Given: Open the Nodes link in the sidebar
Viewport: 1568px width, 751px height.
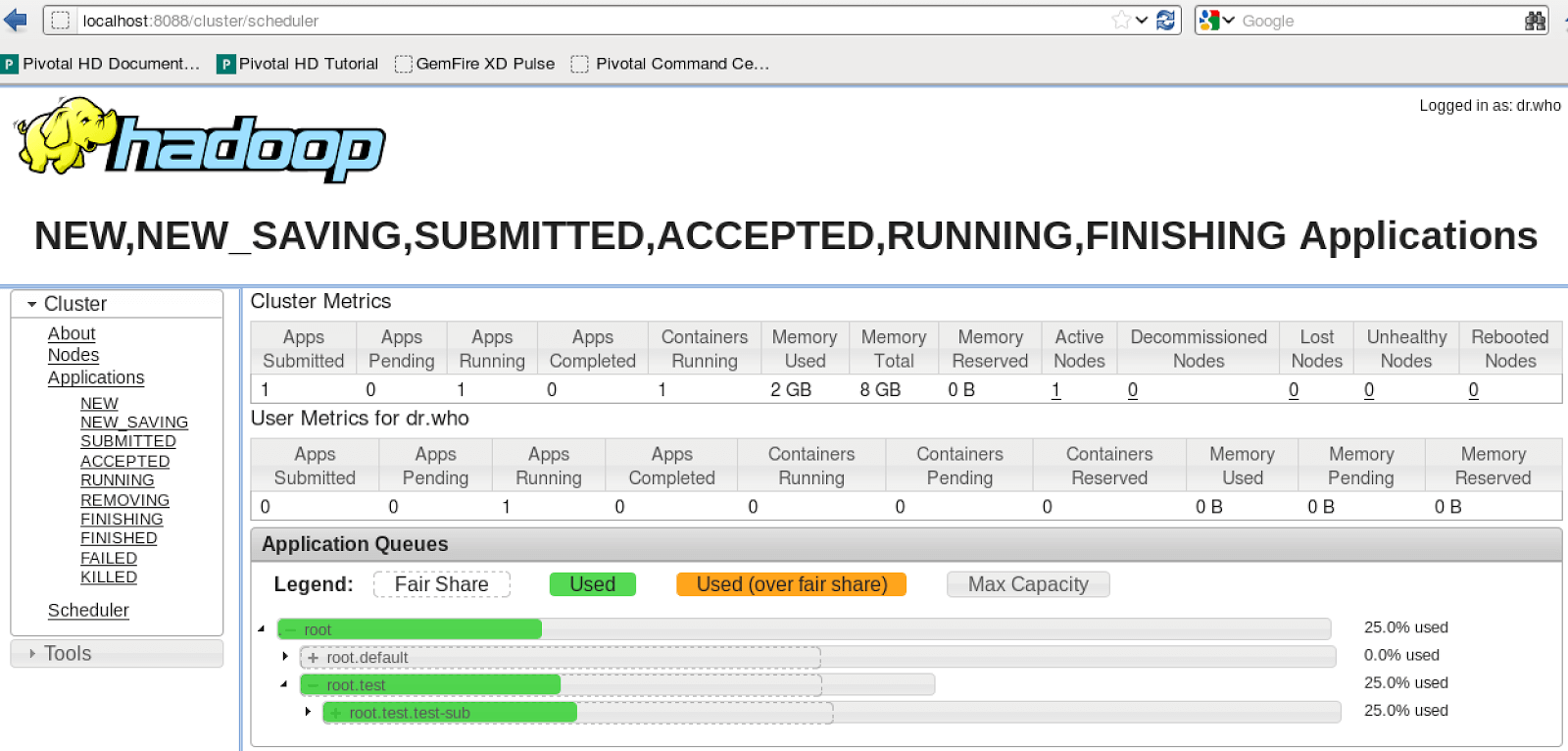Looking at the screenshot, I should (73, 355).
